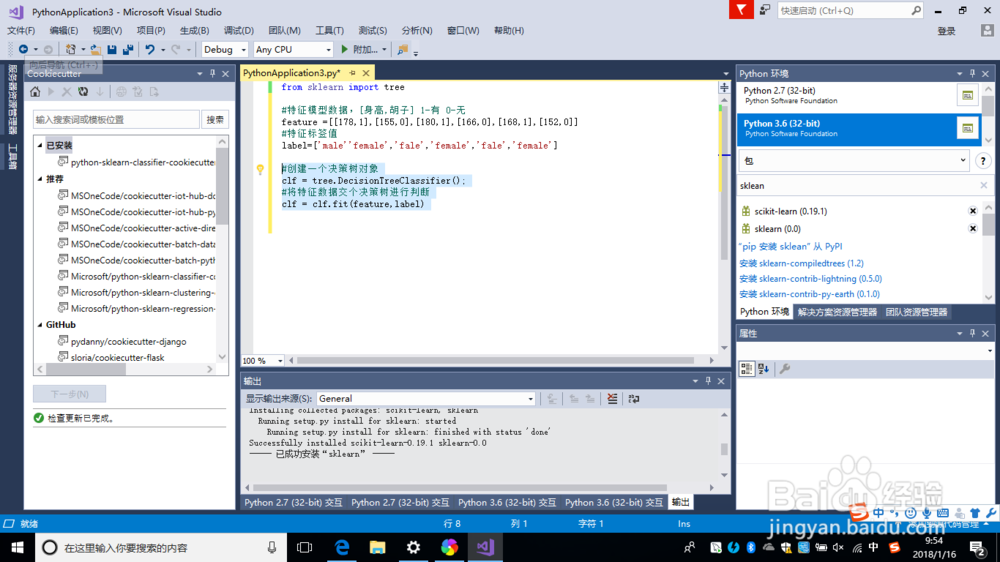Save the current file with floppy icon
1000x562 pixels.
click(x=112, y=49)
